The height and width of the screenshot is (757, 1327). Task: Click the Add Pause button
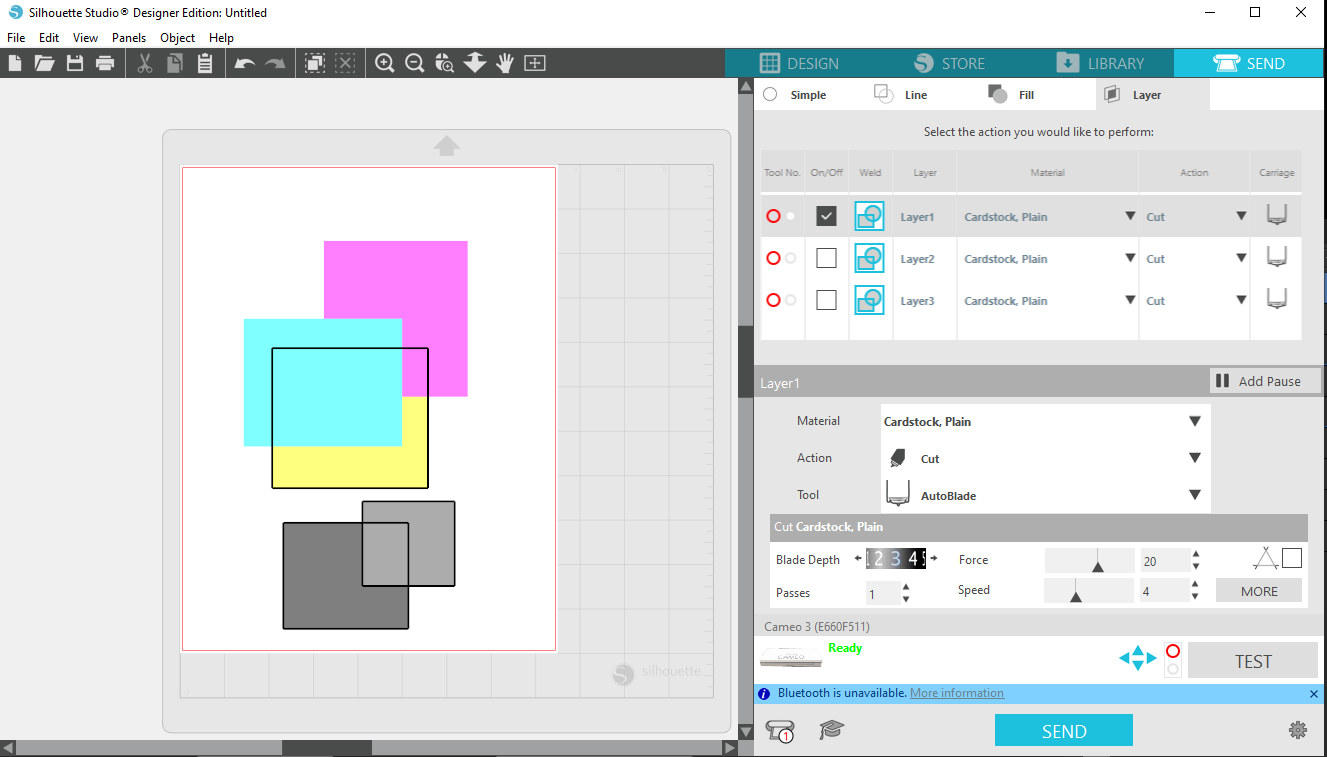[1265, 381]
